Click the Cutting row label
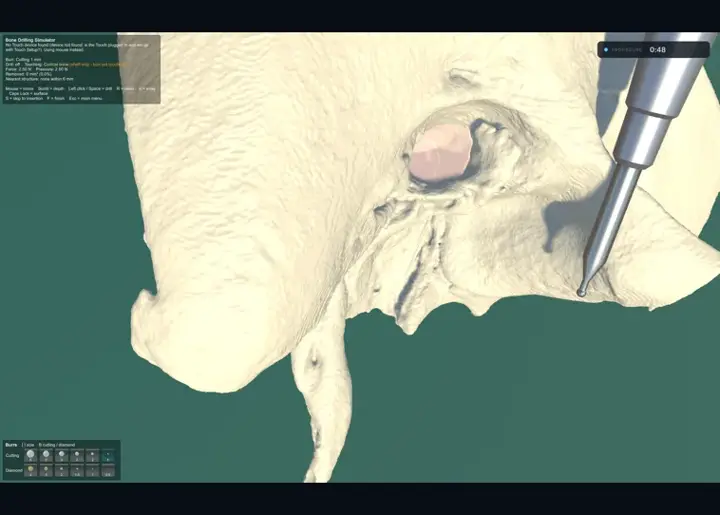720x515 pixels. (x=12, y=455)
